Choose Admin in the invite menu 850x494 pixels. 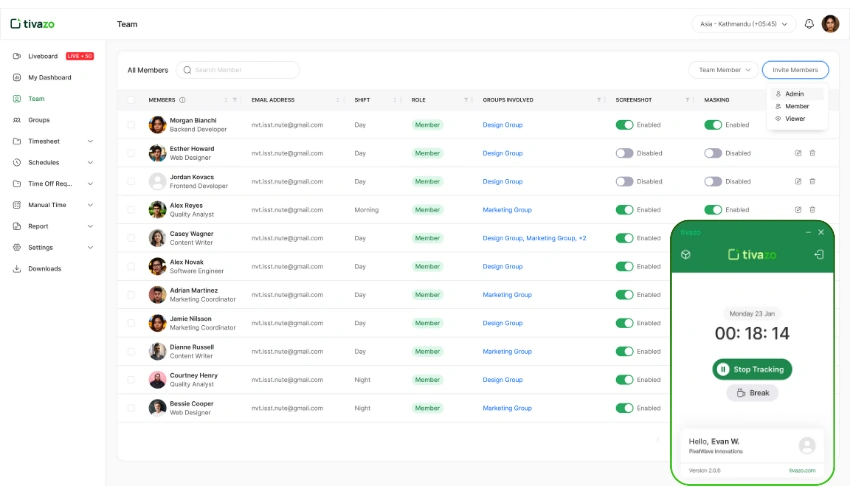[x=794, y=94]
